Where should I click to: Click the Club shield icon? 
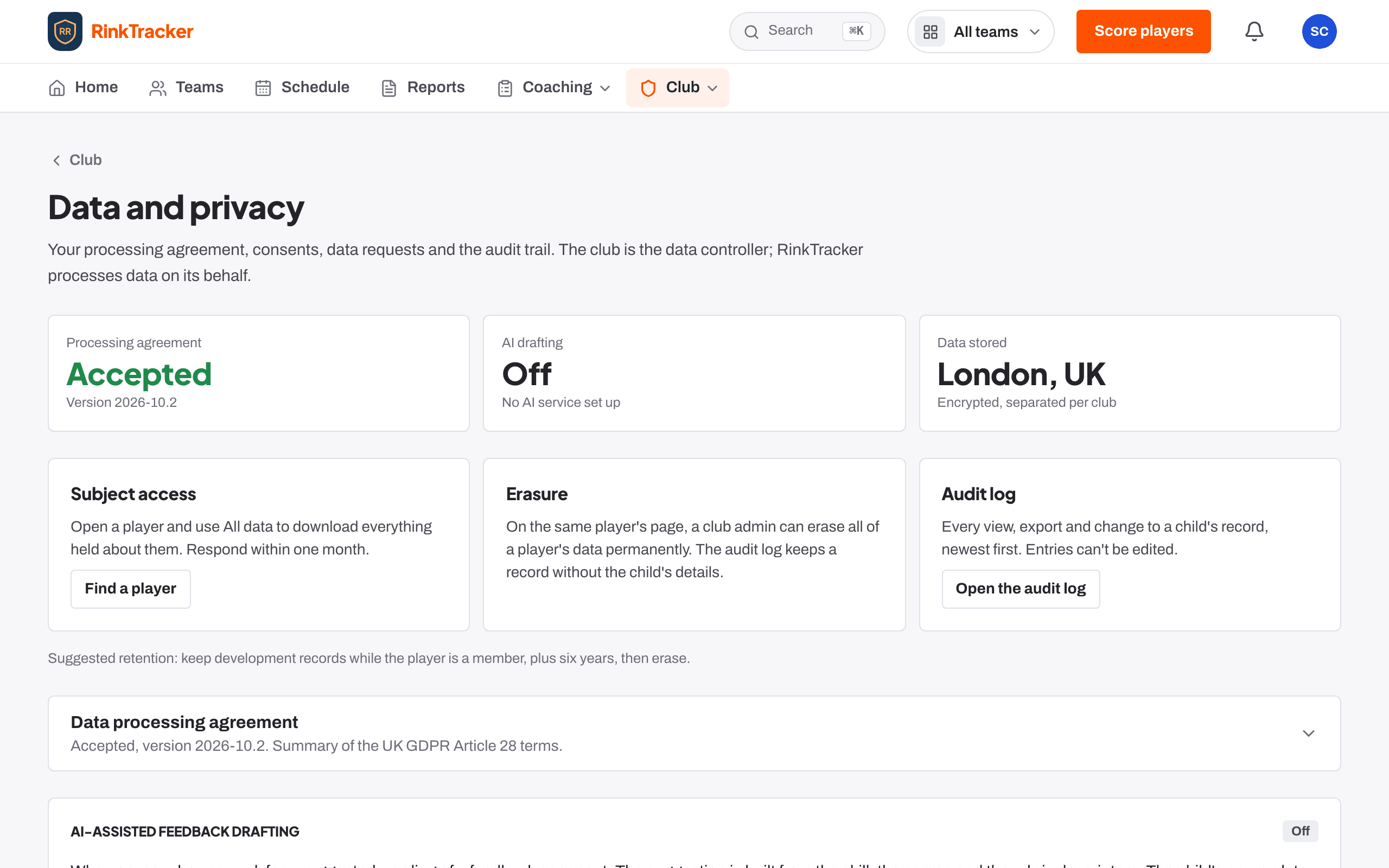click(648, 88)
